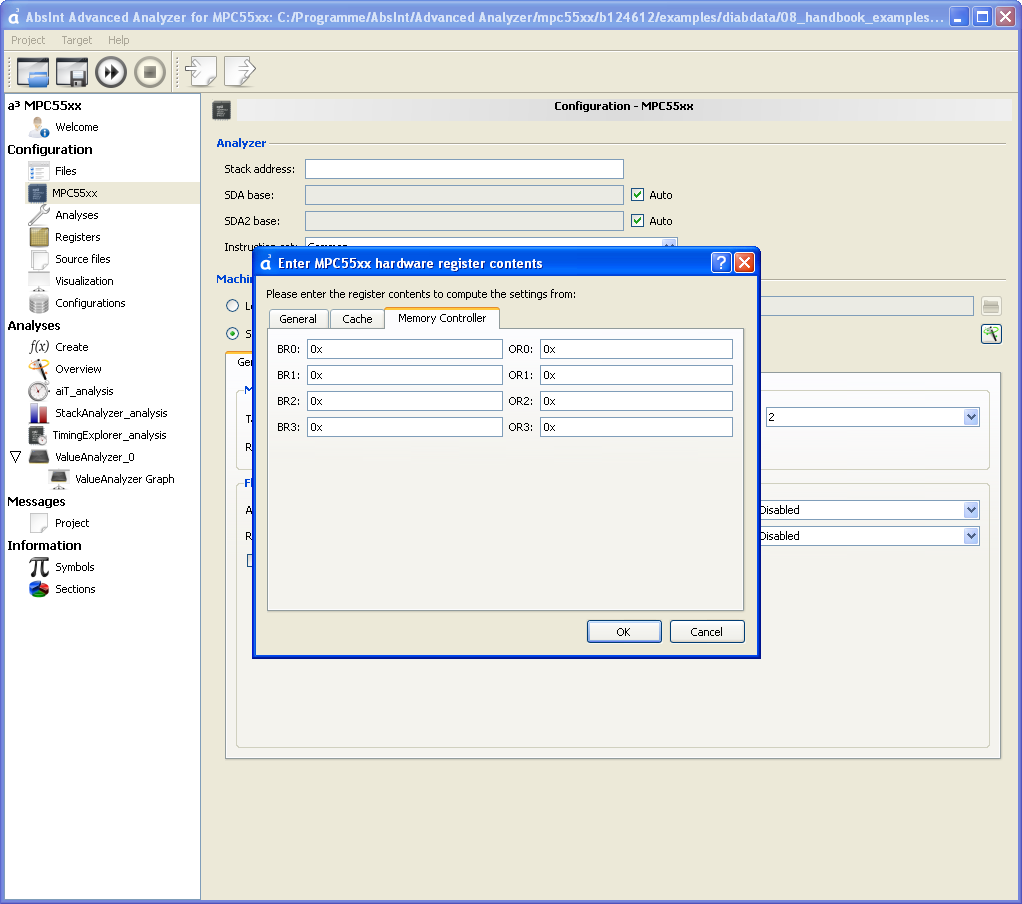Click the save project floppy icon

click(72, 72)
